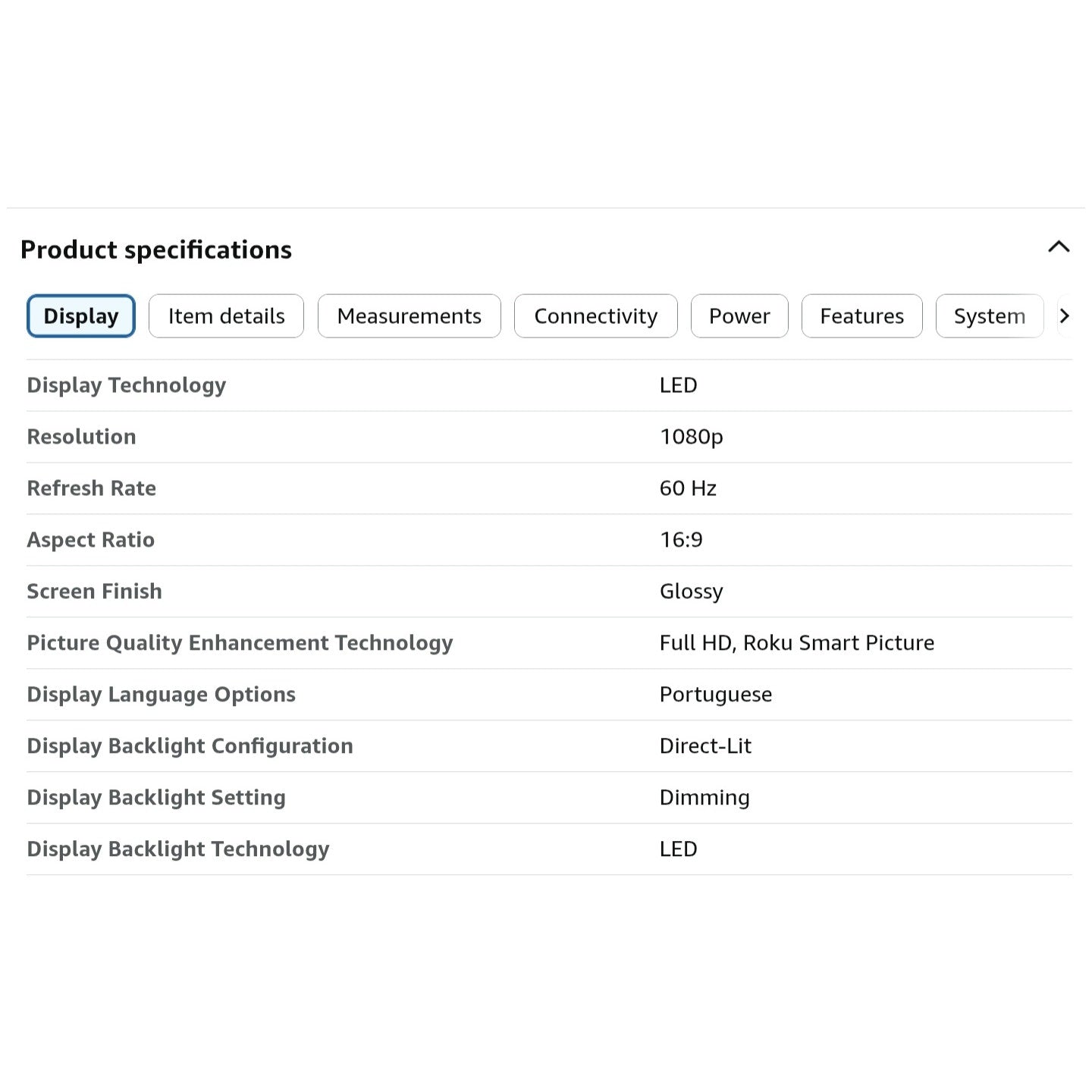Viewport: 1092px width, 1092px height.
Task: Select the Glossy screen finish value
Action: [x=691, y=591]
